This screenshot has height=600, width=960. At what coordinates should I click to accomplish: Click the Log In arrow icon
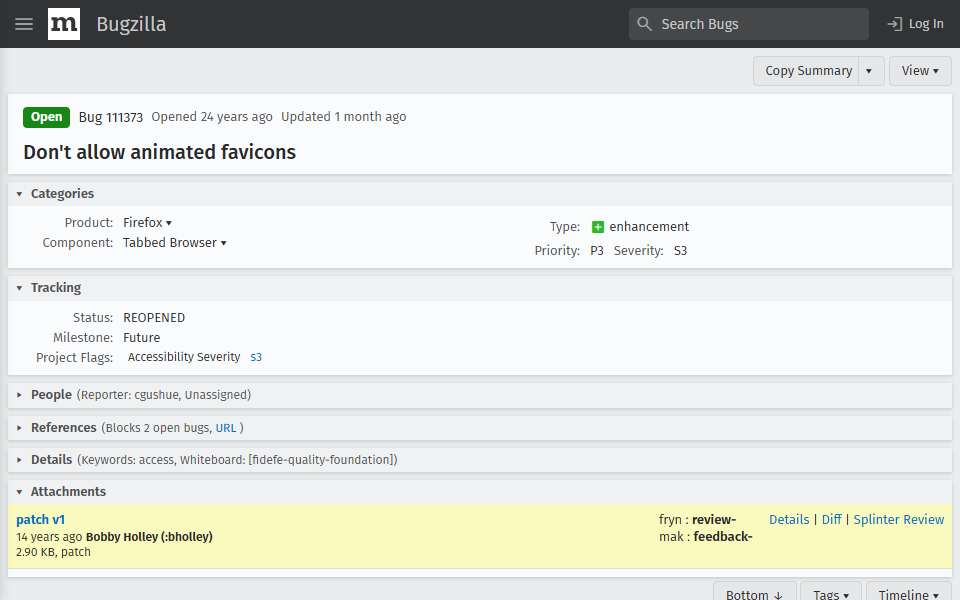(894, 24)
